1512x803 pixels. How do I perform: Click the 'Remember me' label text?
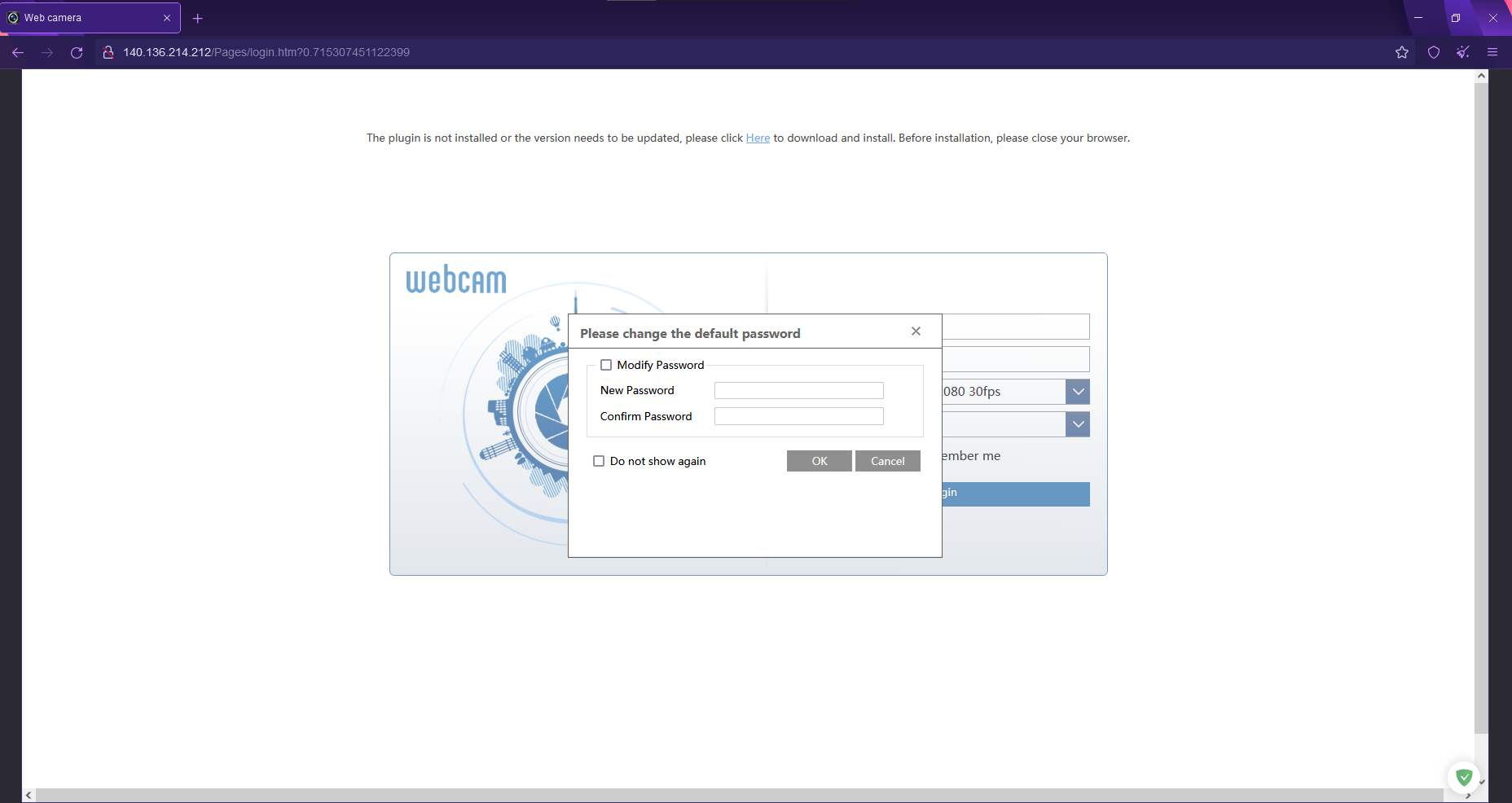point(971,456)
